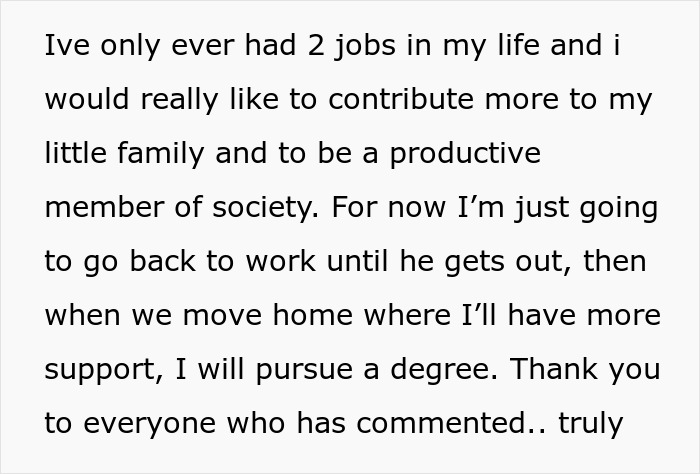Image resolution: width=700 pixels, height=474 pixels.
Task: Click the word "Thank" in seventh line
Action: tap(554, 368)
